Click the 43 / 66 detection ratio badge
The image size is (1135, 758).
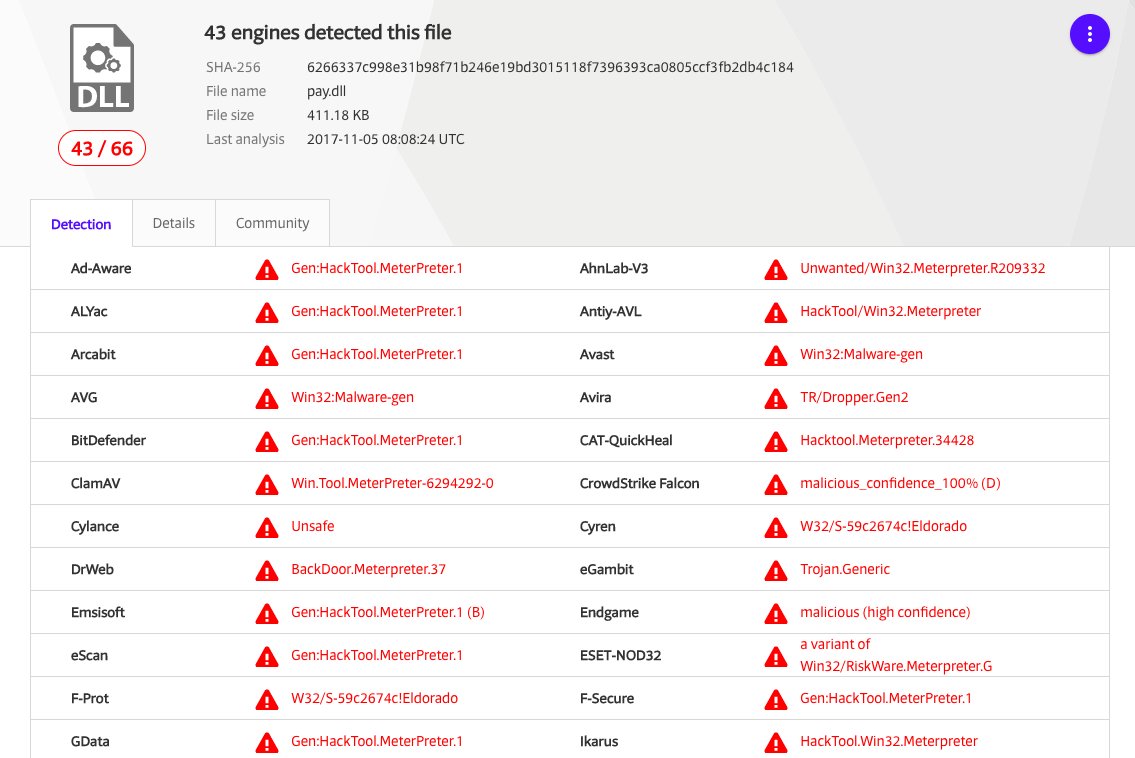click(x=102, y=148)
